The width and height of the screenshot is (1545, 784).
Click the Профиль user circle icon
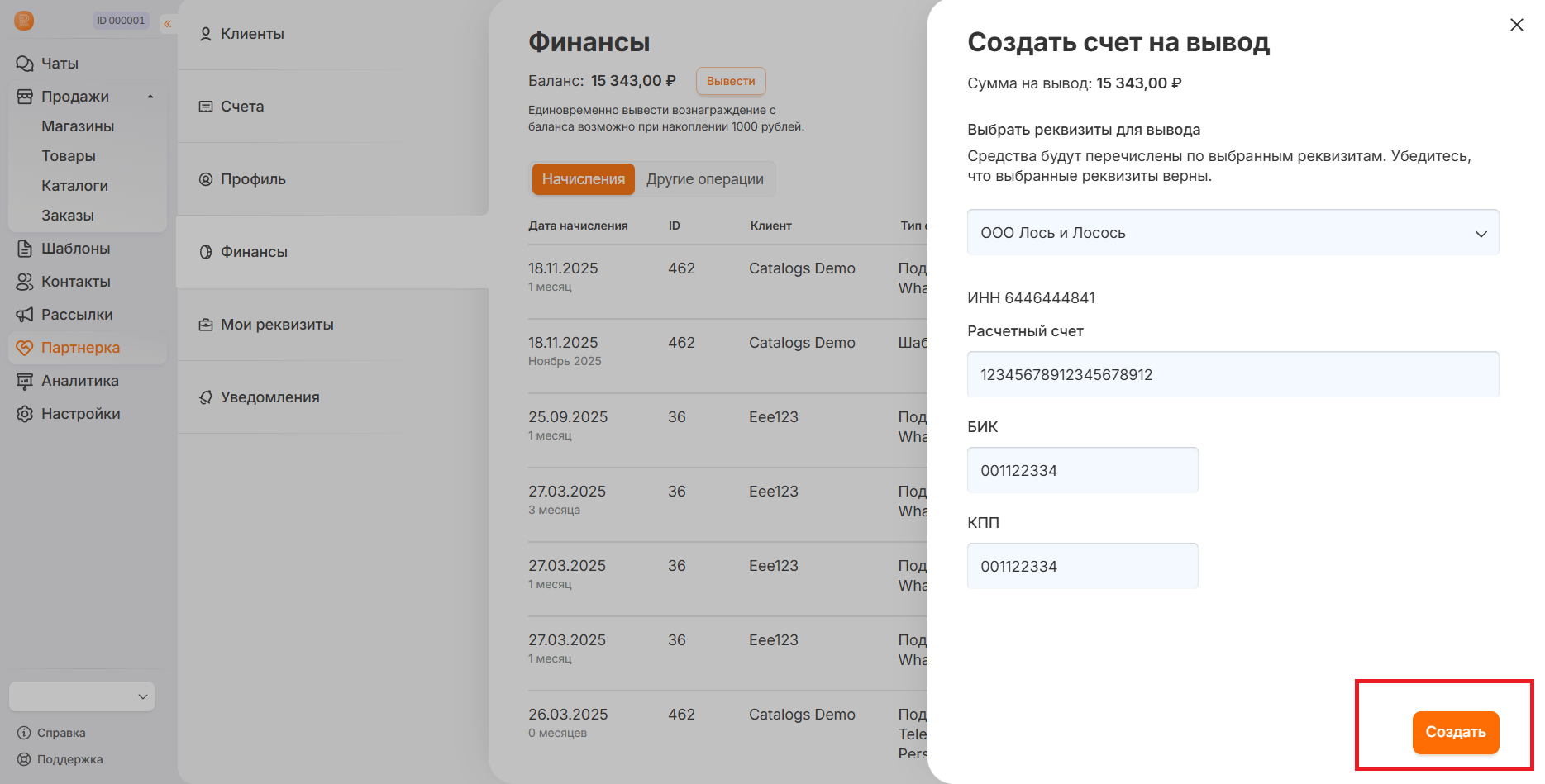click(206, 179)
